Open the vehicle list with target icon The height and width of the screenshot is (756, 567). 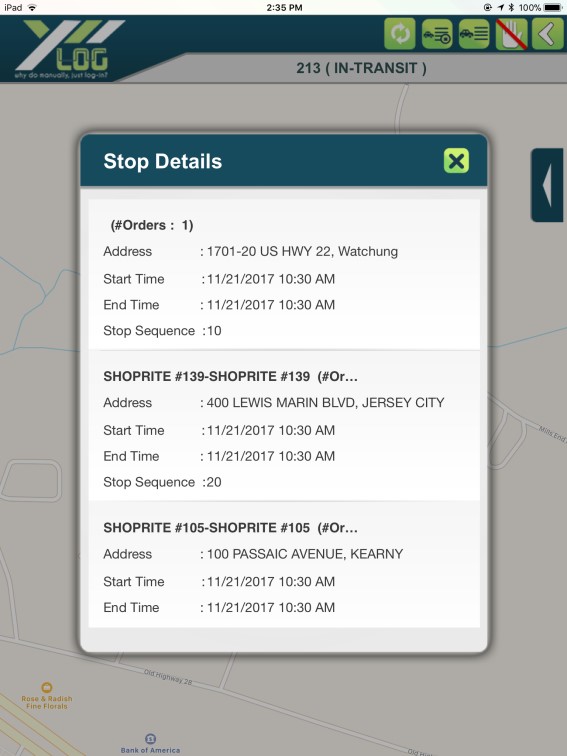[437, 34]
